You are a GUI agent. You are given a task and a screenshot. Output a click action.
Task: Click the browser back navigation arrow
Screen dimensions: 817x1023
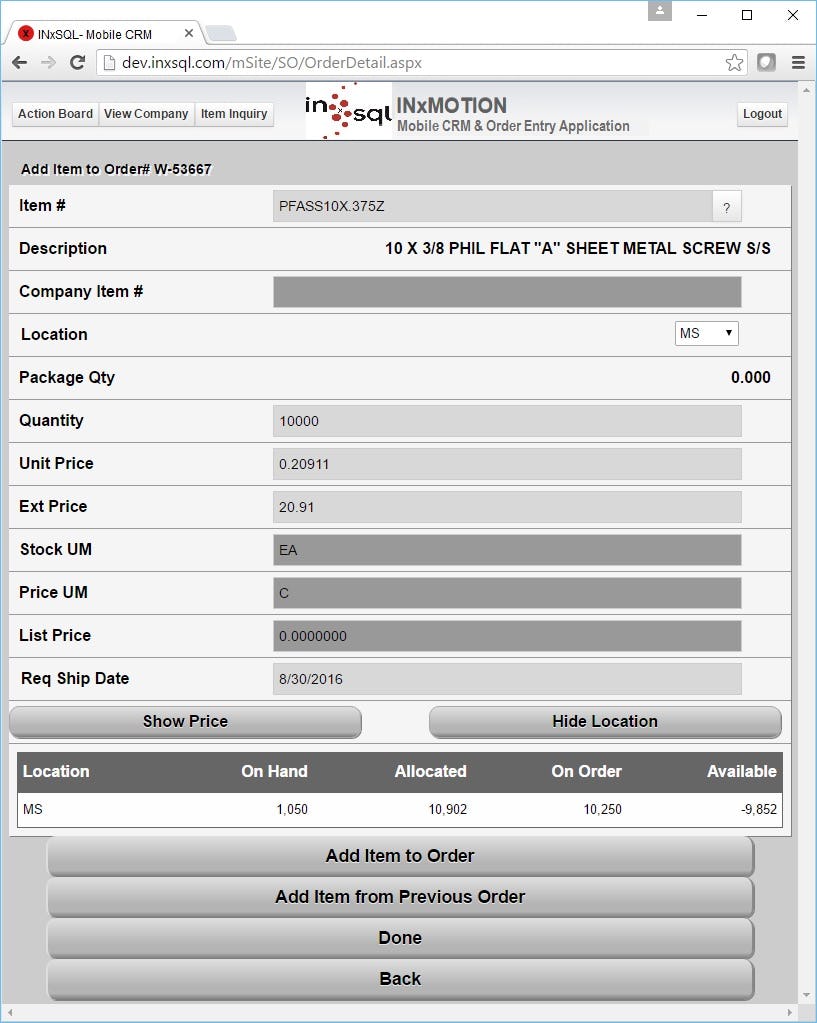(18, 61)
